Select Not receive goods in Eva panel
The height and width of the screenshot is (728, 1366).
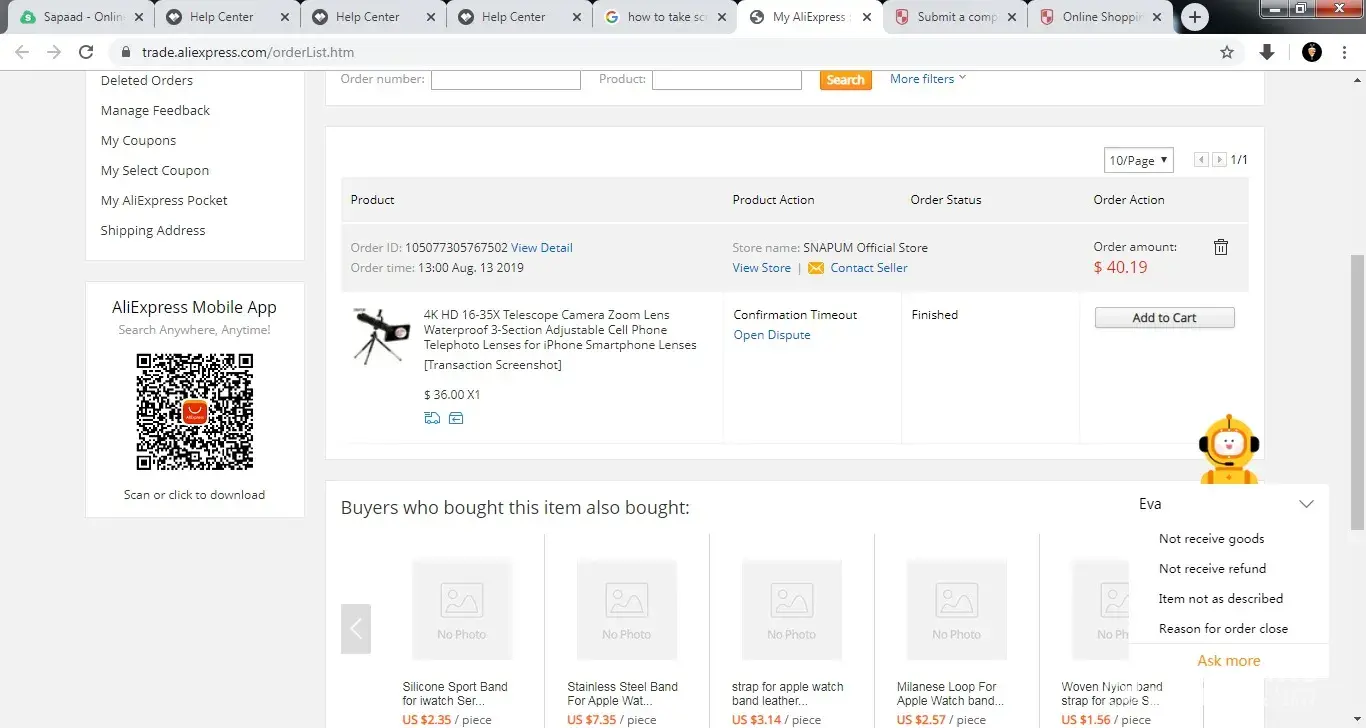[1211, 539]
